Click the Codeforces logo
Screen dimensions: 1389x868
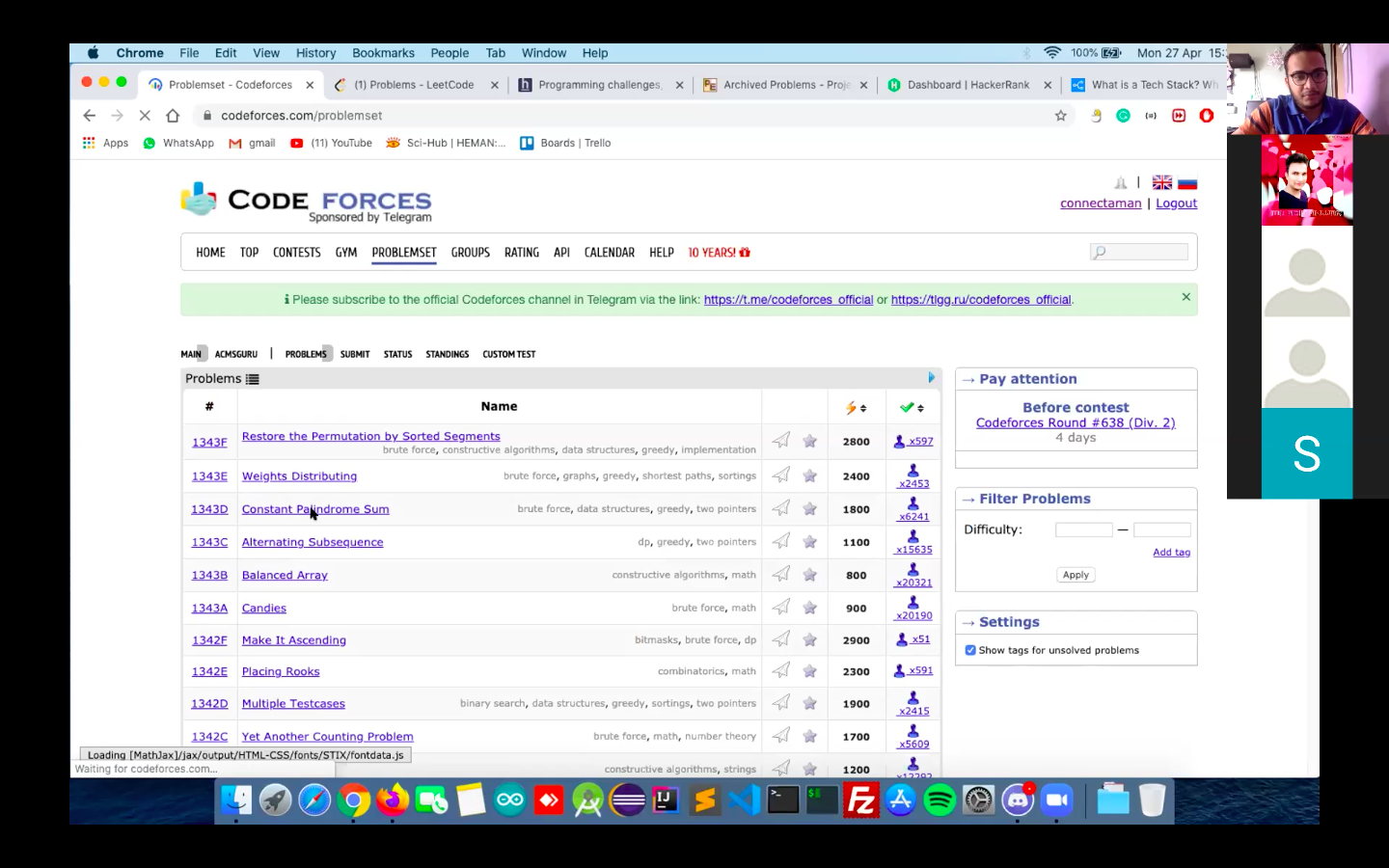(x=306, y=201)
